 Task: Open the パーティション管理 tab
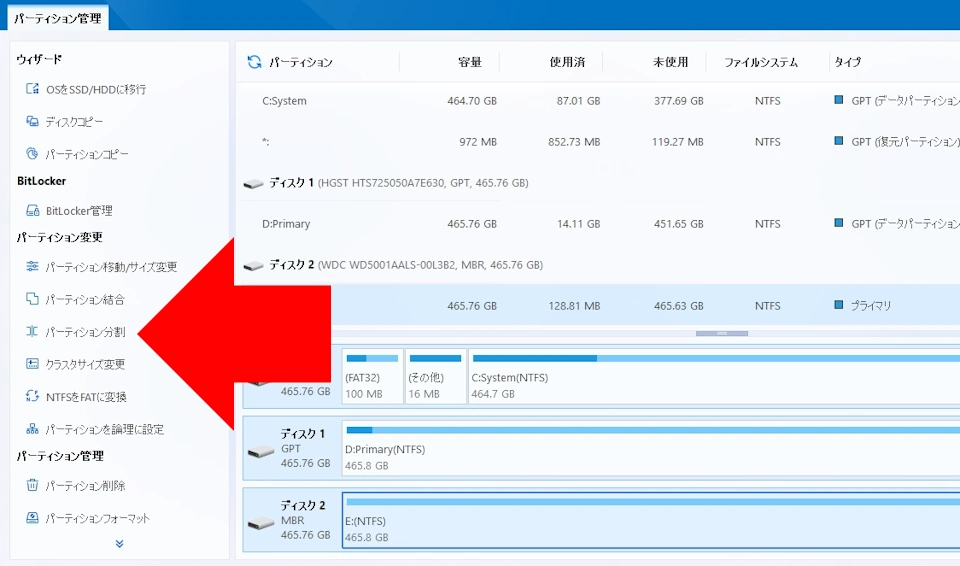pyautogui.click(x=58, y=18)
